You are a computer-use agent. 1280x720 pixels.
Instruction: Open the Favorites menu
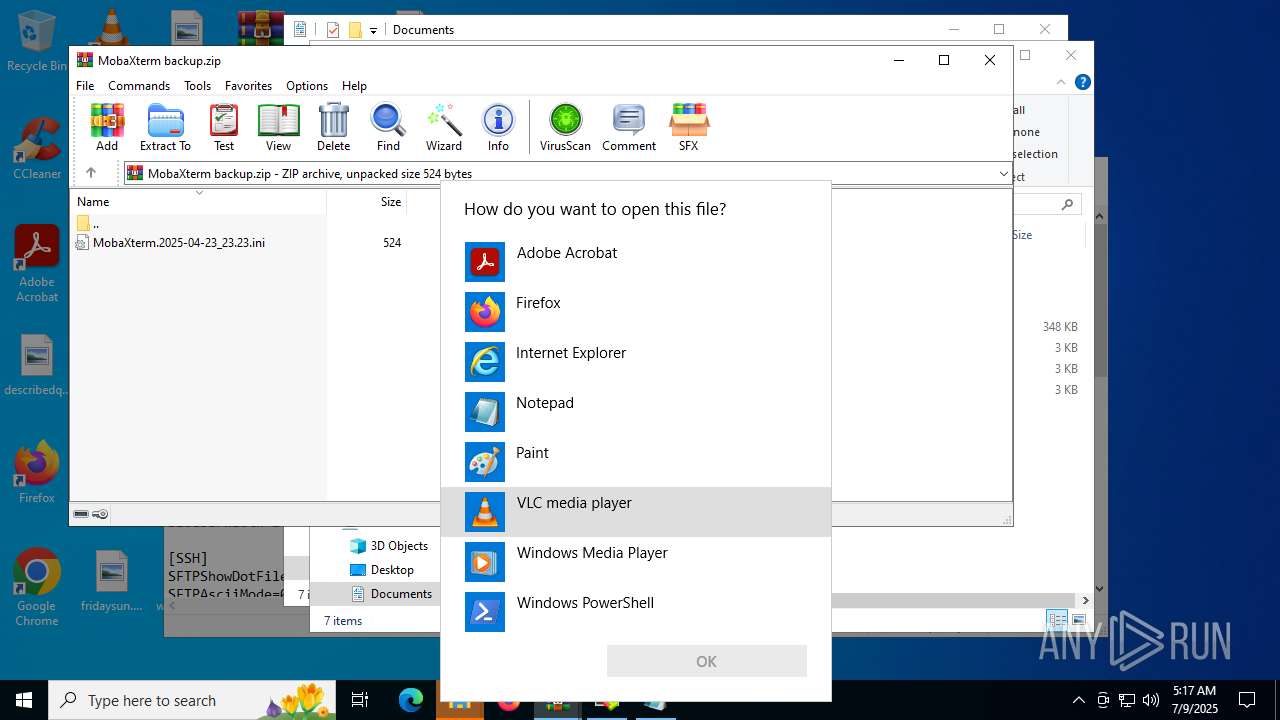click(x=248, y=86)
